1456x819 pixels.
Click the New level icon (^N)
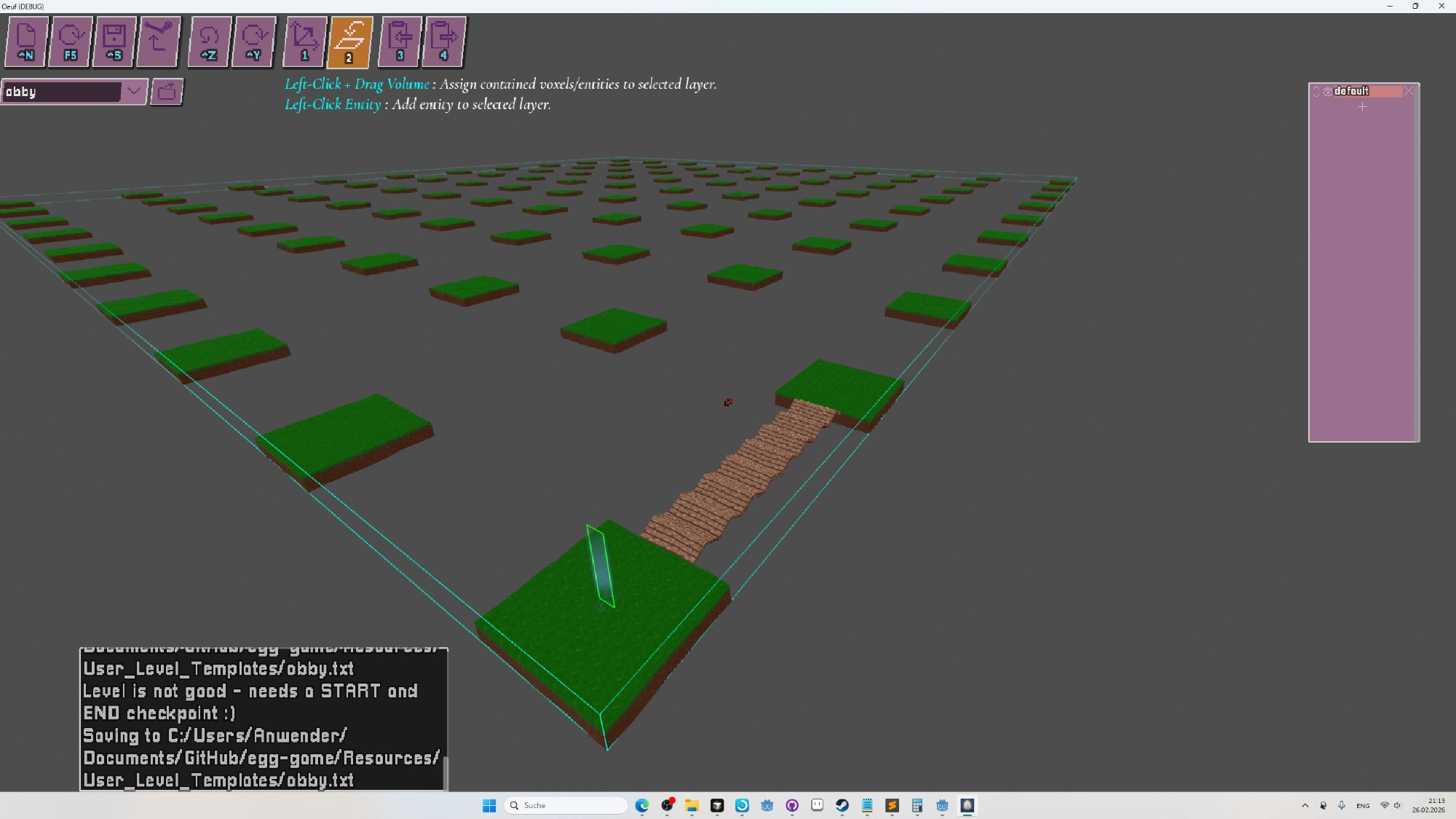click(27, 41)
